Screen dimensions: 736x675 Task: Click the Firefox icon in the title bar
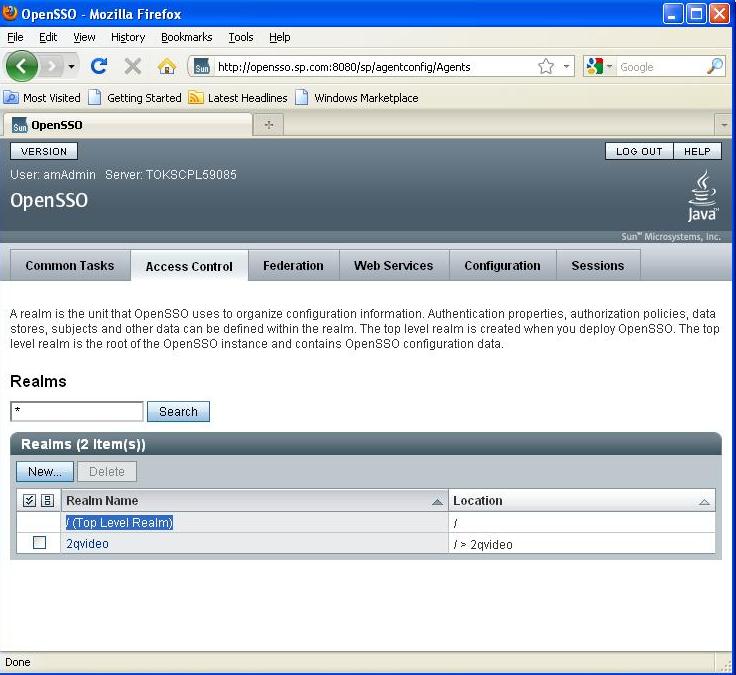tap(10, 13)
